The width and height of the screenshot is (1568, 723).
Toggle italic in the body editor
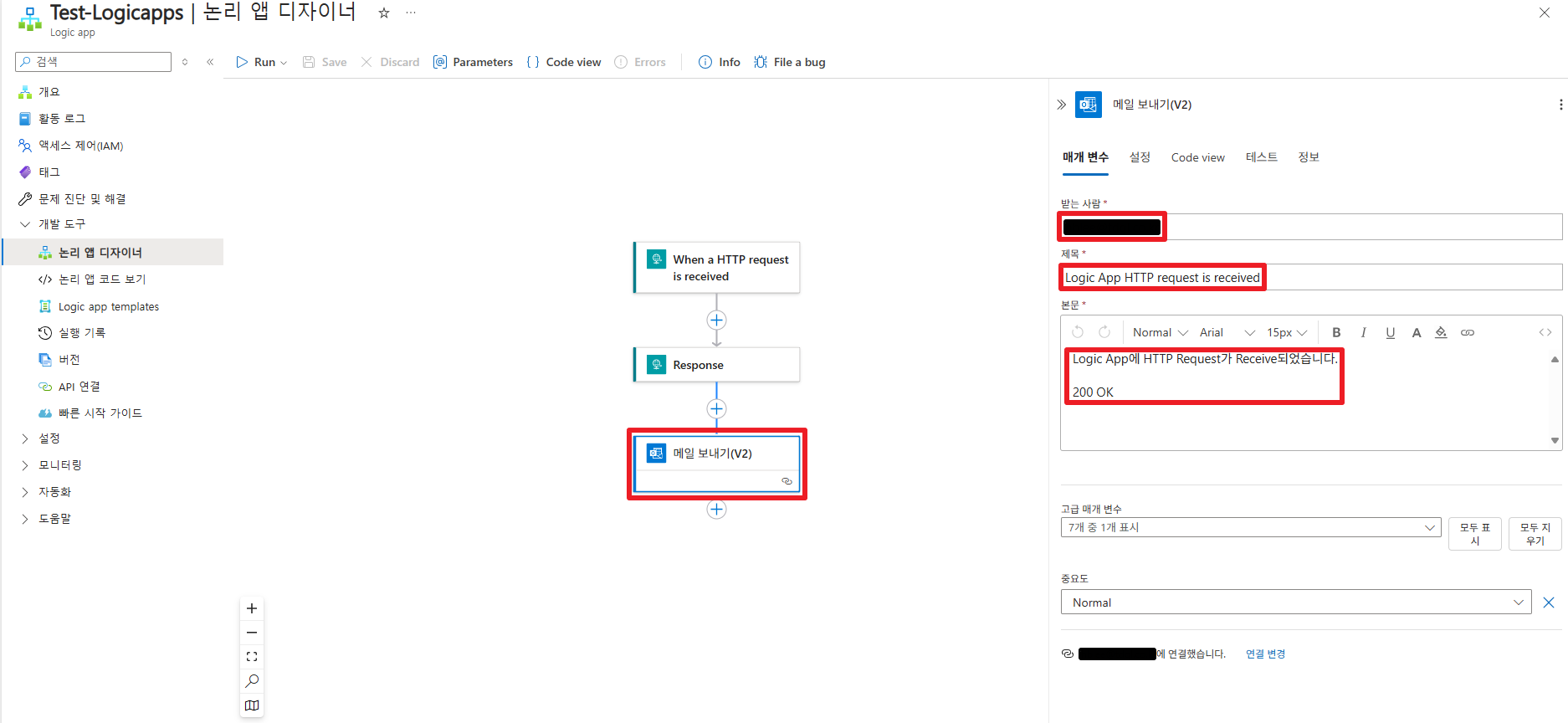pyautogui.click(x=1364, y=332)
